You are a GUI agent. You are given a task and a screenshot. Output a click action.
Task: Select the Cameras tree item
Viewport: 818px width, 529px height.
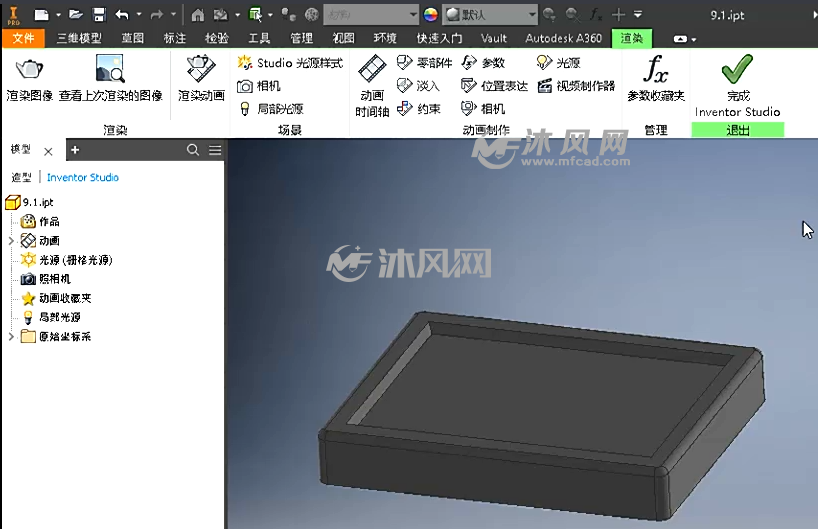pos(45,279)
